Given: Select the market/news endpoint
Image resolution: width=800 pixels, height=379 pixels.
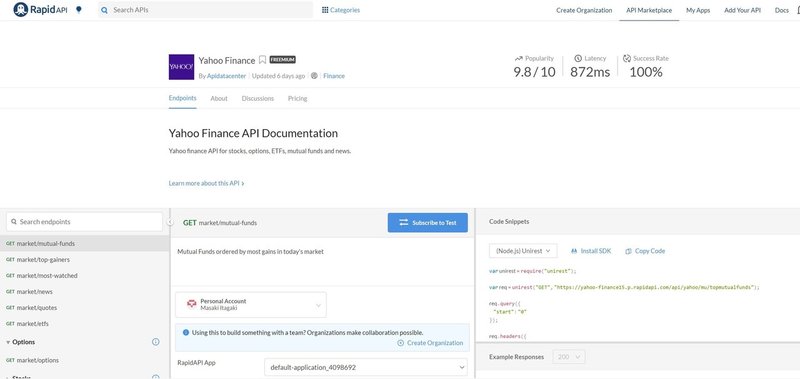Looking at the screenshot, I should click(84, 292).
